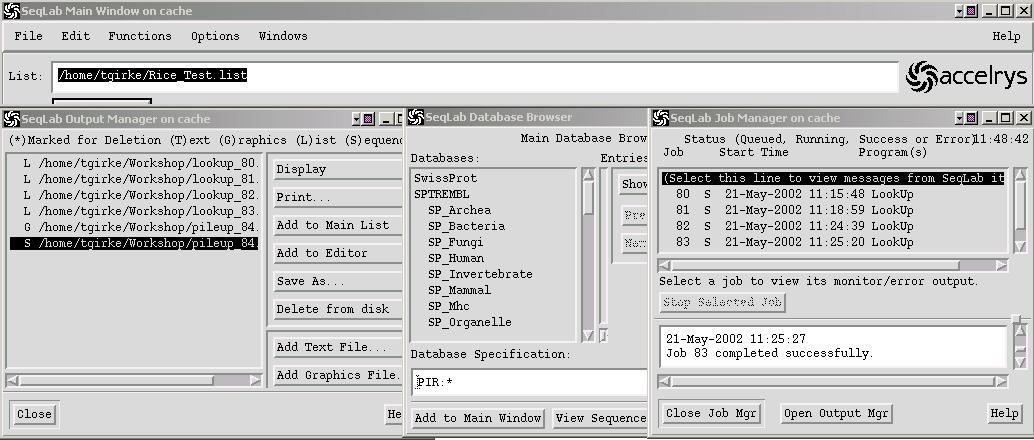This screenshot has height=440, width=1034.
Task: Click the List path input field
Action: pyautogui.click(x=475, y=76)
